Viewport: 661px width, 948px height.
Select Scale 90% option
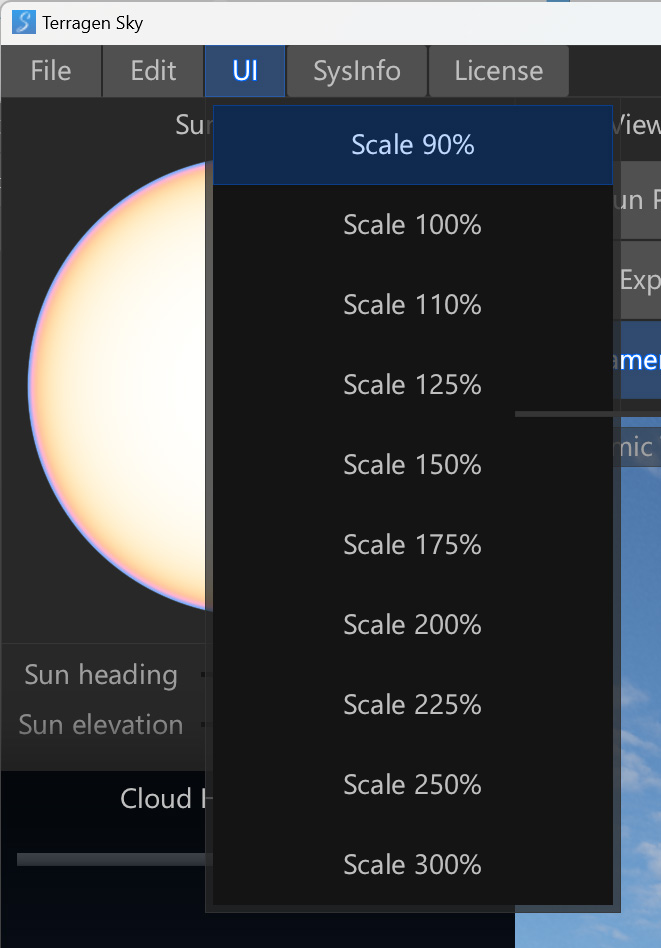point(412,145)
